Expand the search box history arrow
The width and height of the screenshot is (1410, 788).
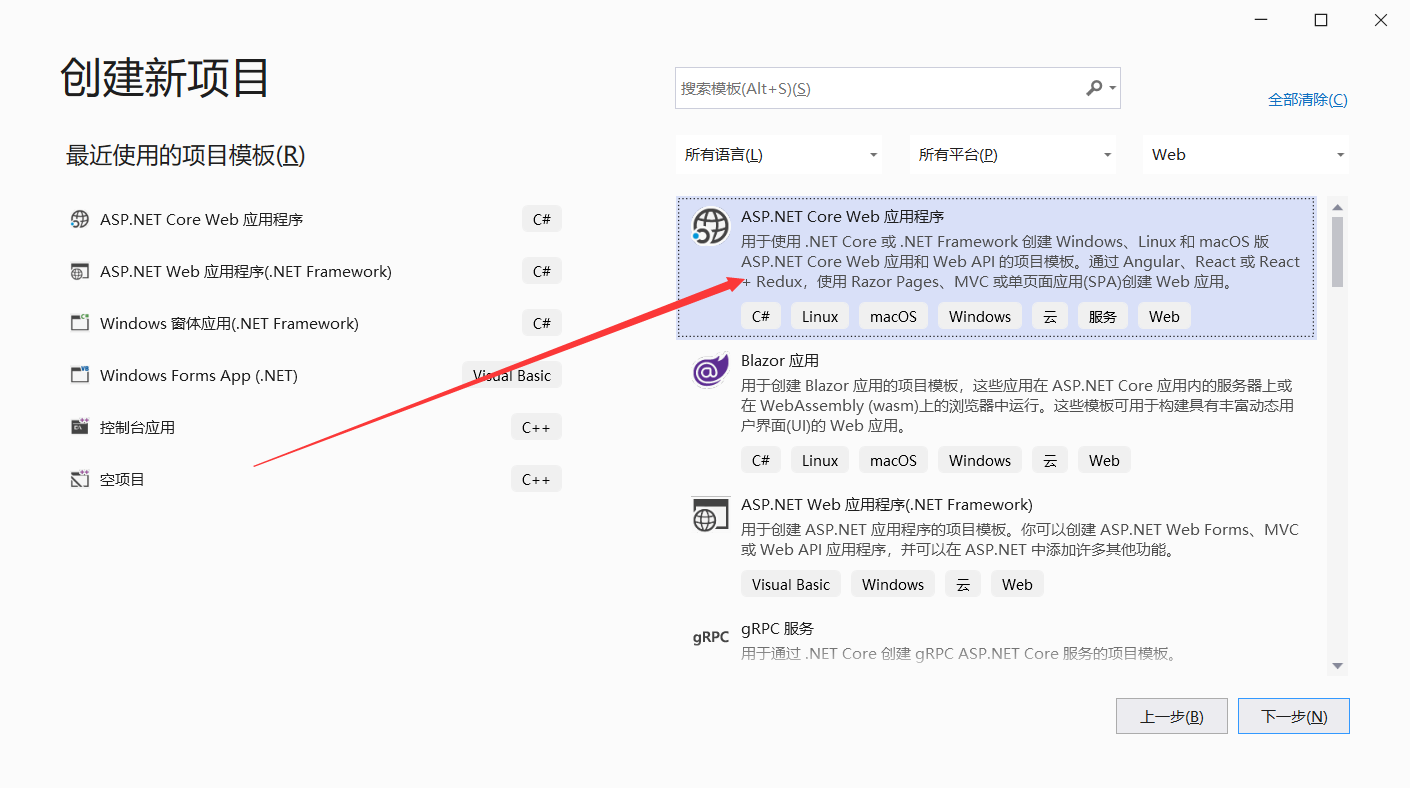(x=1113, y=88)
